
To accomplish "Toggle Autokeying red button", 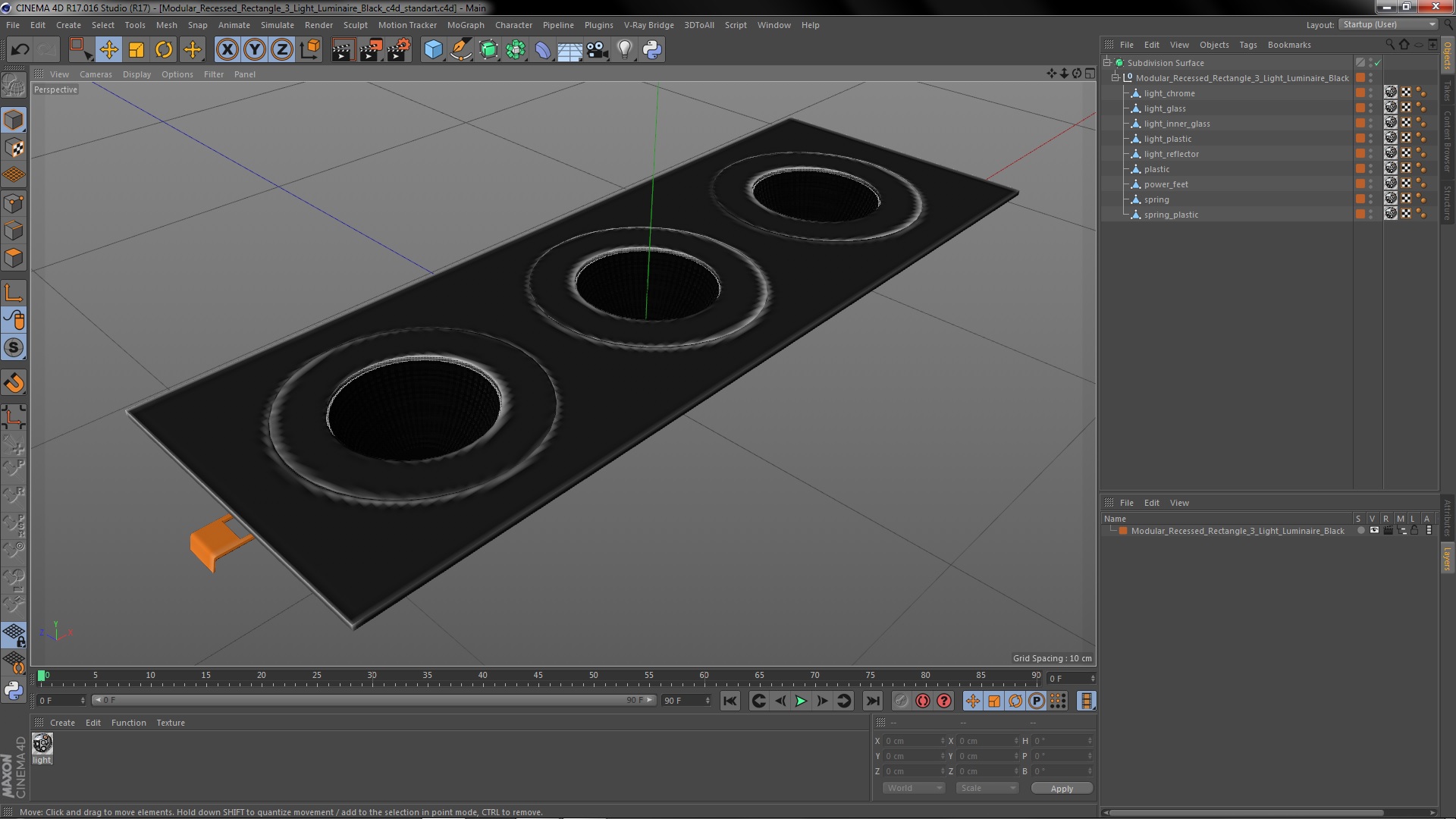I will [x=923, y=701].
